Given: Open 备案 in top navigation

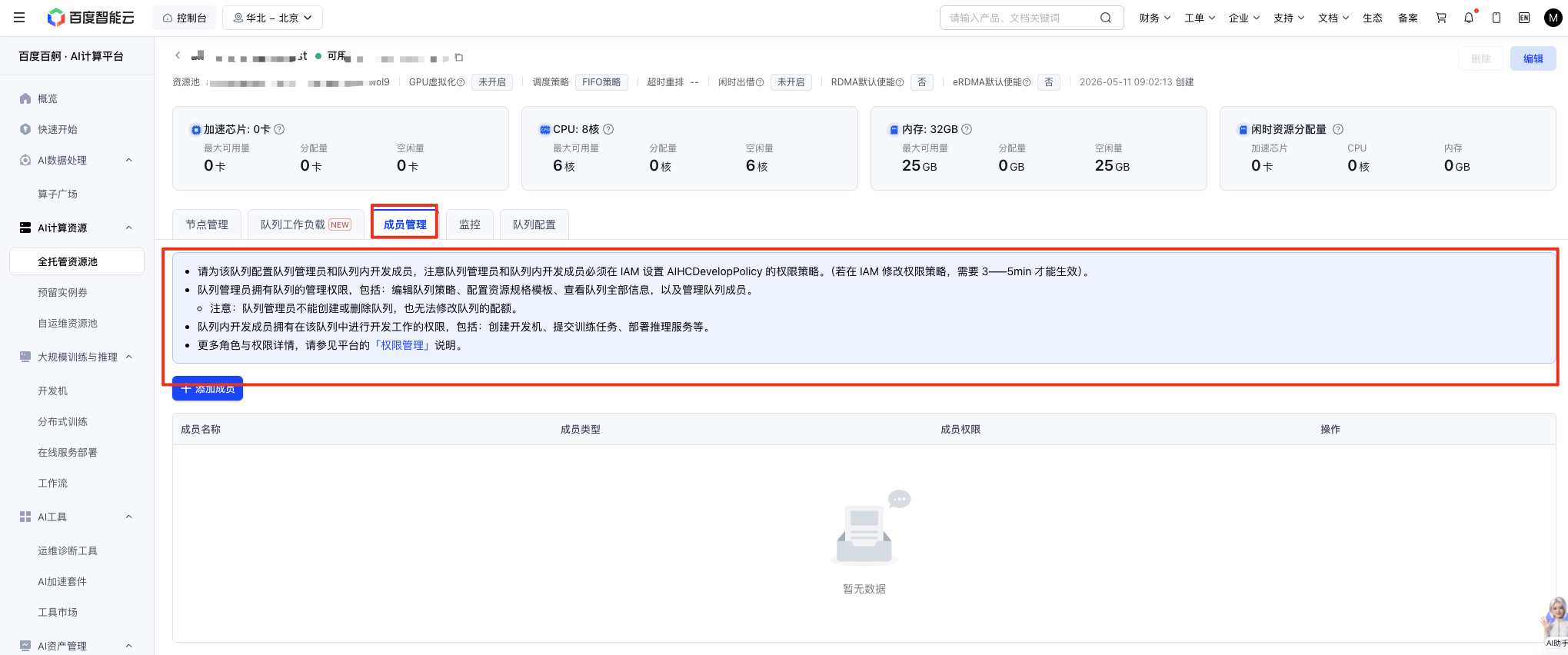Looking at the screenshot, I should point(1408,18).
